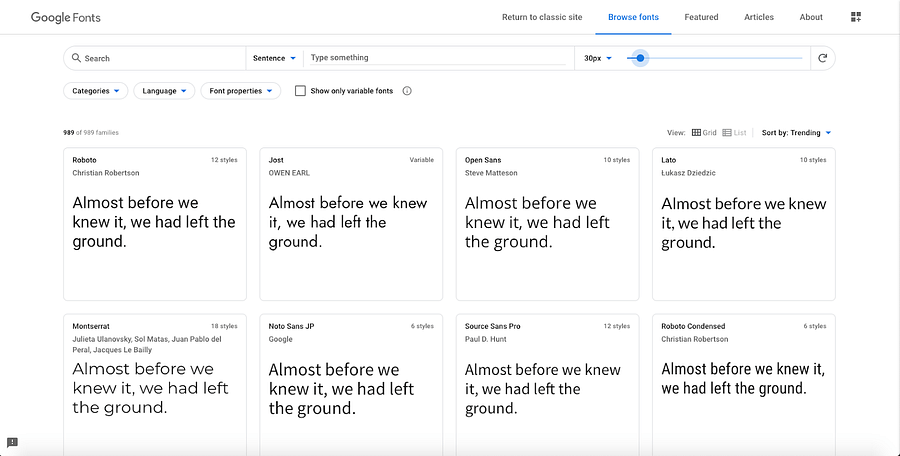
Task: Click the feedback icon at bottom left
Action: pyautogui.click(x=12, y=442)
